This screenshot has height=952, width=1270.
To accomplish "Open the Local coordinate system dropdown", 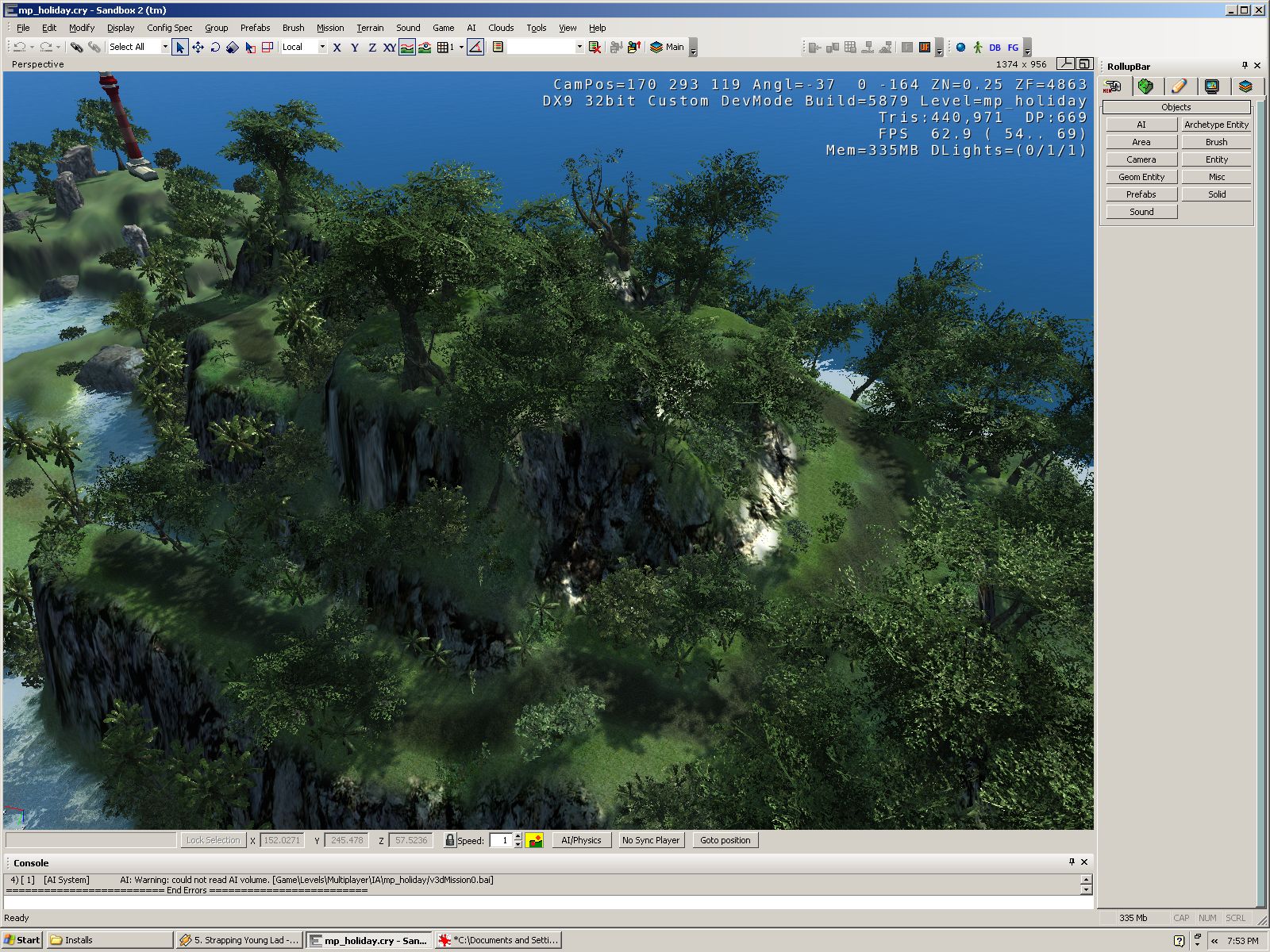I will coord(322,47).
